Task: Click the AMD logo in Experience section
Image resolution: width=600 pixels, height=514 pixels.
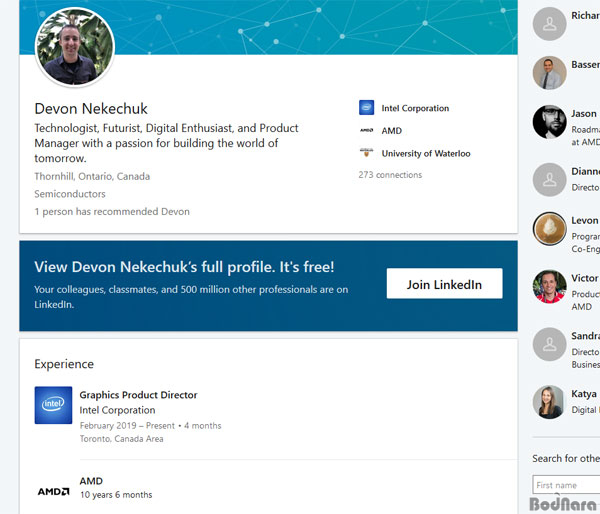Action: pos(54,491)
